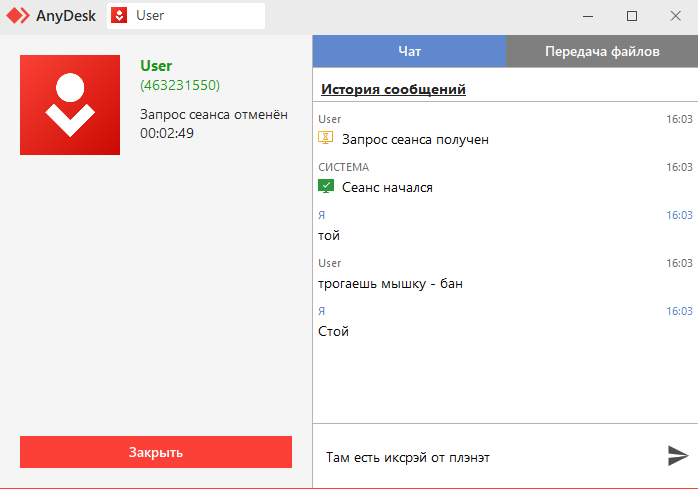Screen dimensions: 698x489
Task: Minimize the AnyDesk window
Action: (x=588, y=16)
